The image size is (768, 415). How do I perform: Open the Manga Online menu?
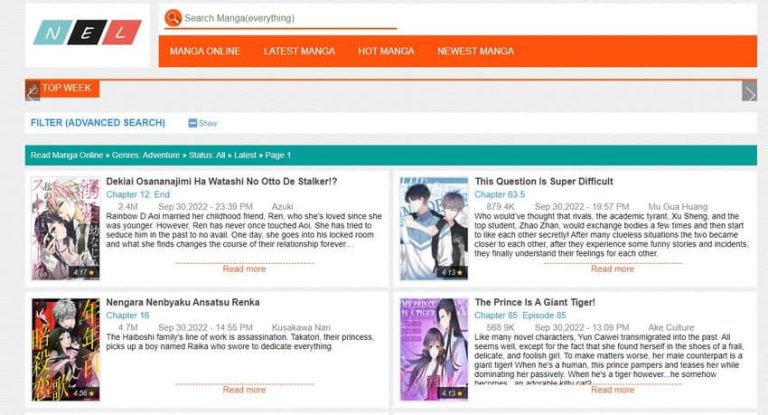pyautogui.click(x=205, y=51)
